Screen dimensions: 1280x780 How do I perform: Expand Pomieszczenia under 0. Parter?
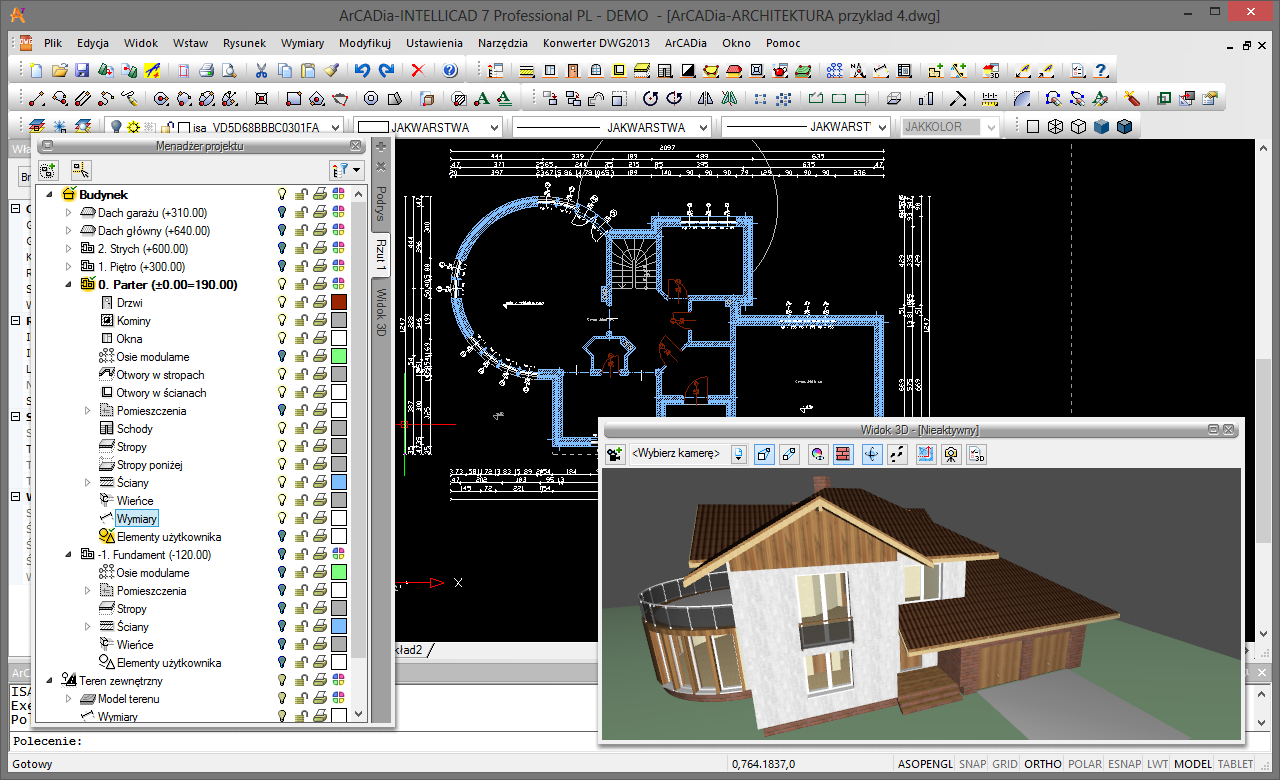pyautogui.click(x=87, y=411)
